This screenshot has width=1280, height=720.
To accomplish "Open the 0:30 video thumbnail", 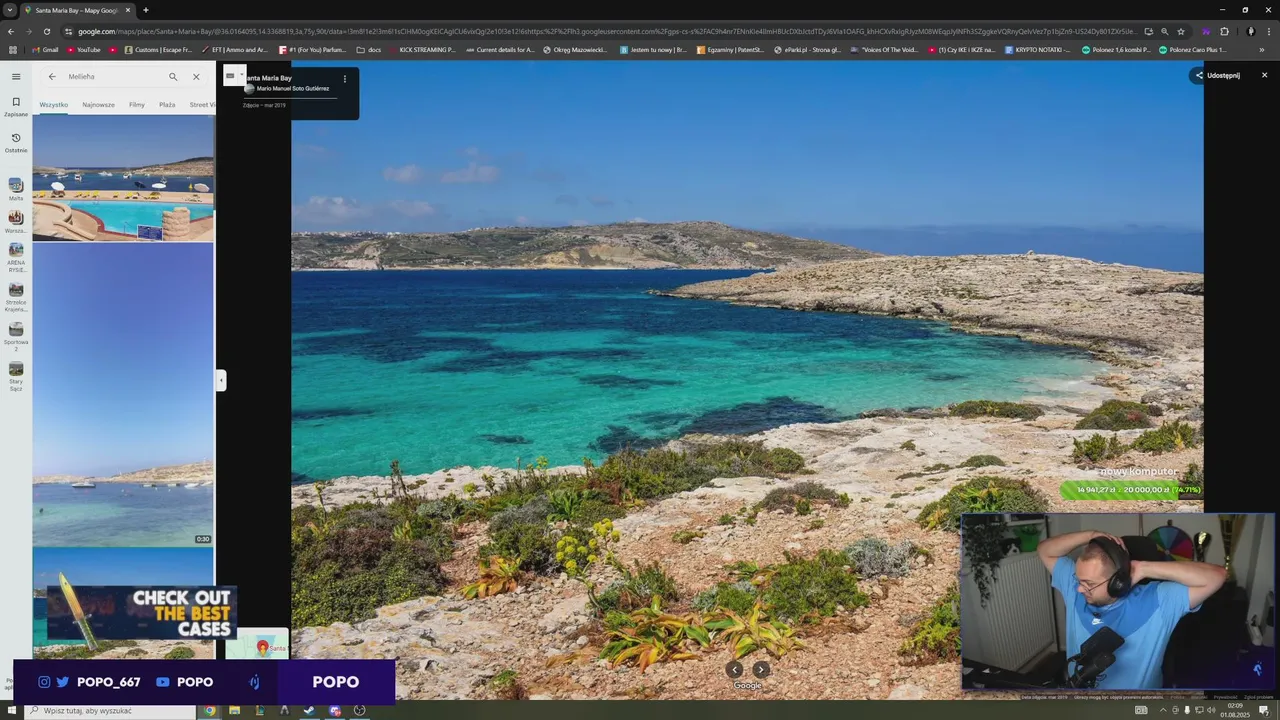I will (x=123, y=395).
